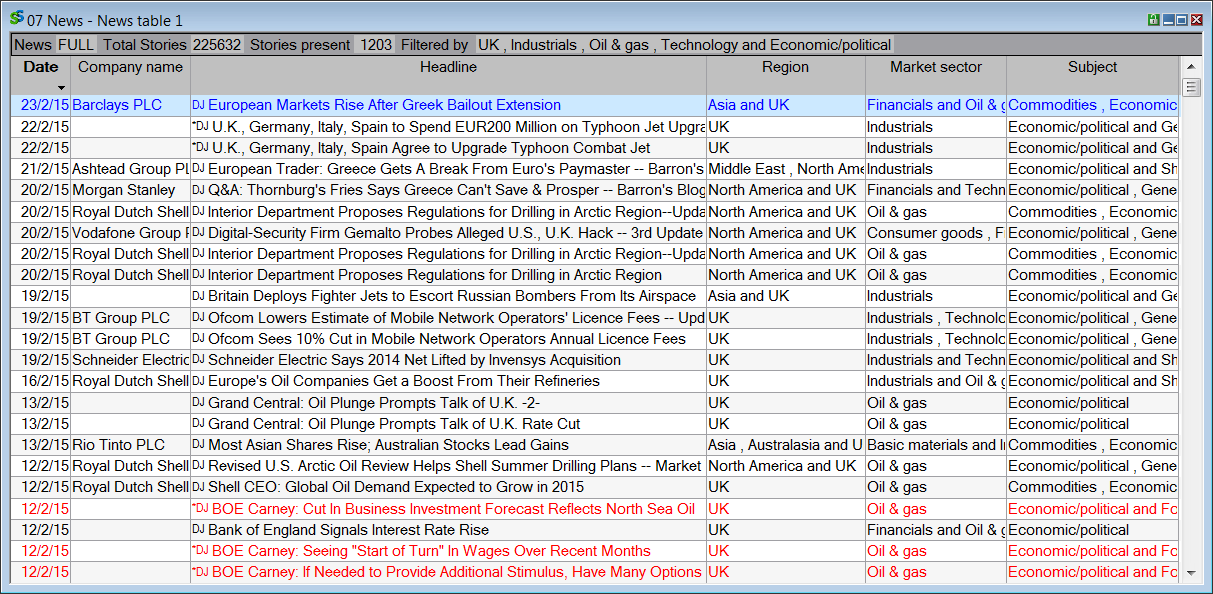Click 'Middle East , North Ame' region cell
The height and width of the screenshot is (594, 1213).
(786, 169)
